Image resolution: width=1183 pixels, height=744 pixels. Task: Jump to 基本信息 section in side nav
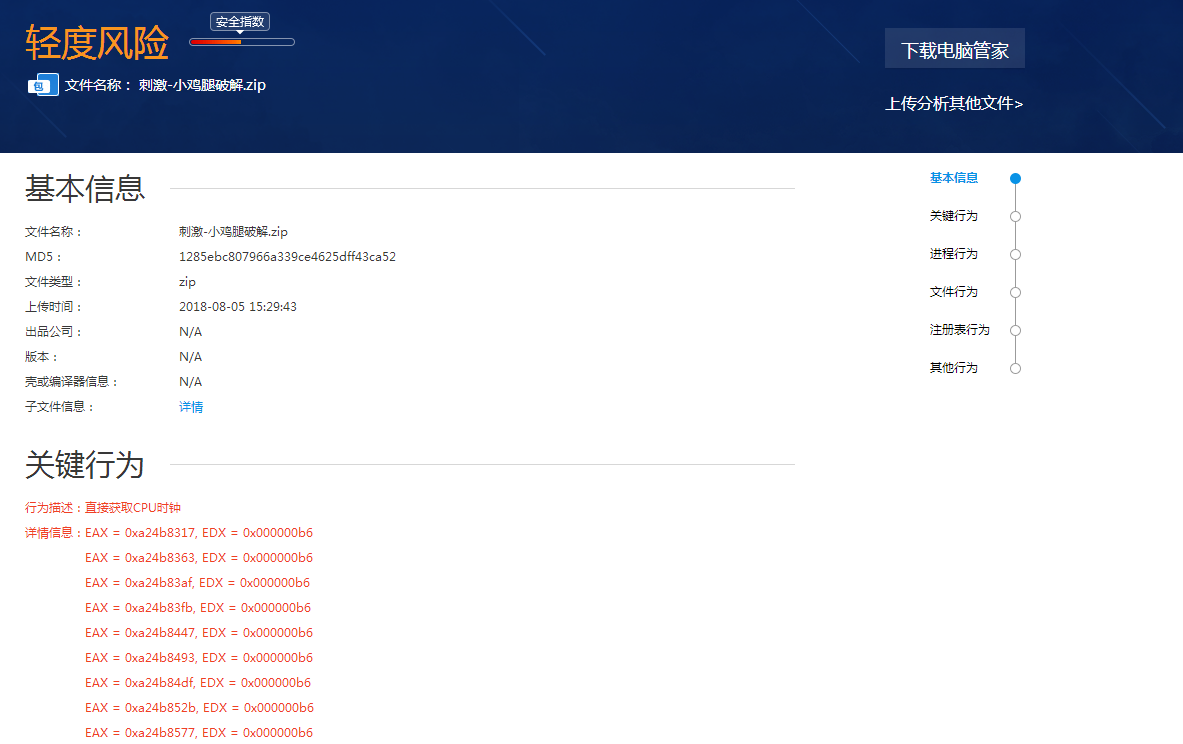tap(954, 178)
